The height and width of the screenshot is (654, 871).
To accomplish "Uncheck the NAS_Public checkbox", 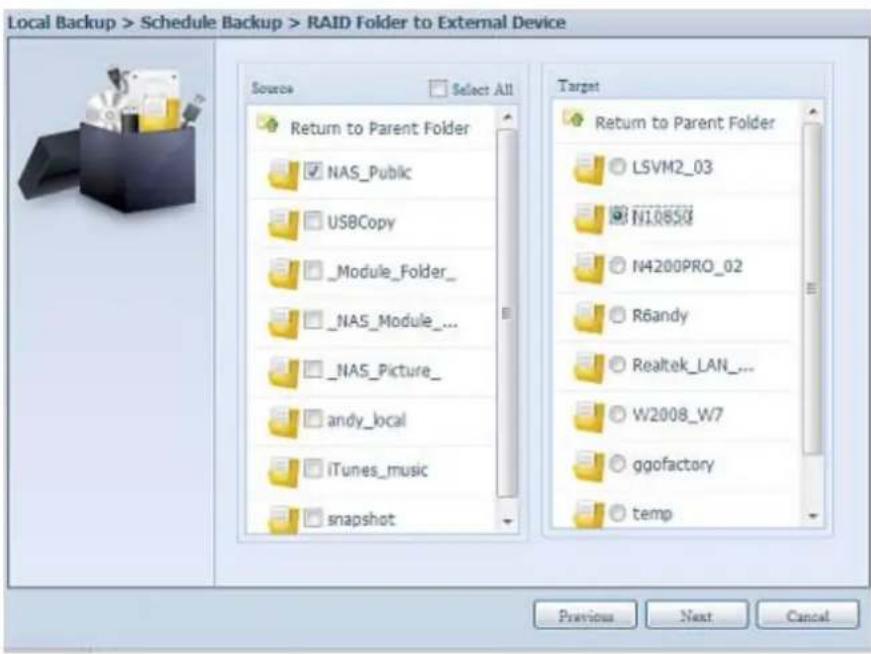I will (x=312, y=172).
